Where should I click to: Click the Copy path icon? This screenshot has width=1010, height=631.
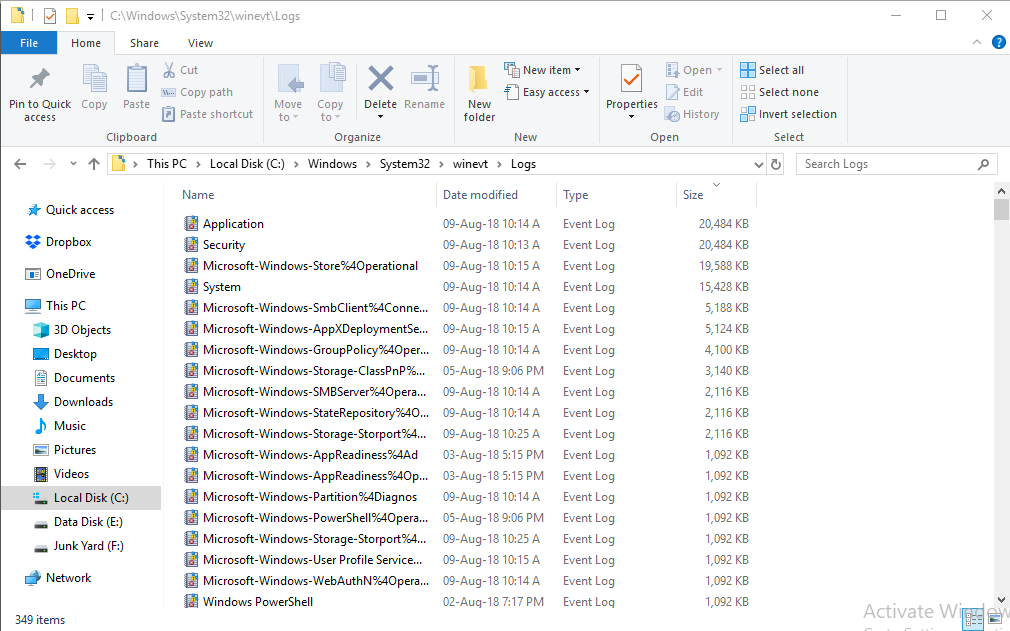tap(167, 92)
